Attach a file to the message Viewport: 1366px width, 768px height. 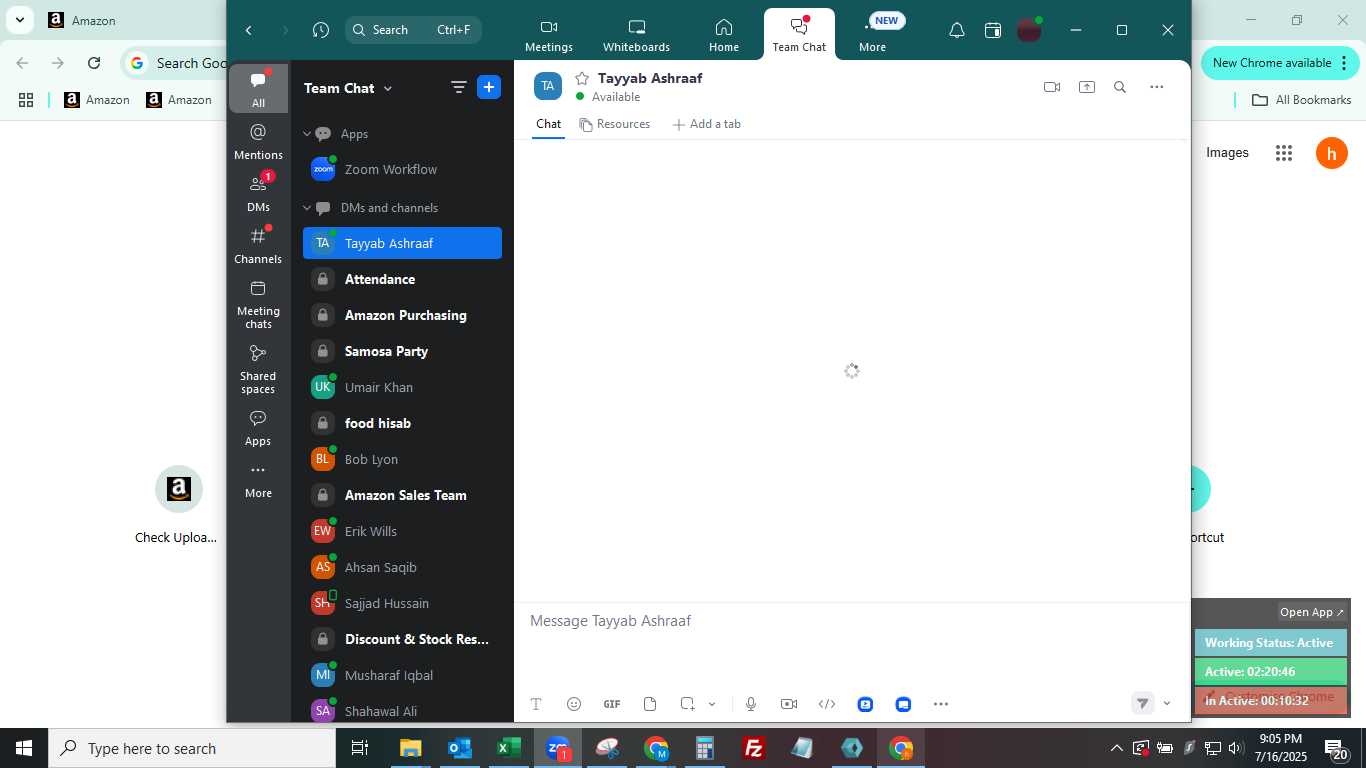650,704
